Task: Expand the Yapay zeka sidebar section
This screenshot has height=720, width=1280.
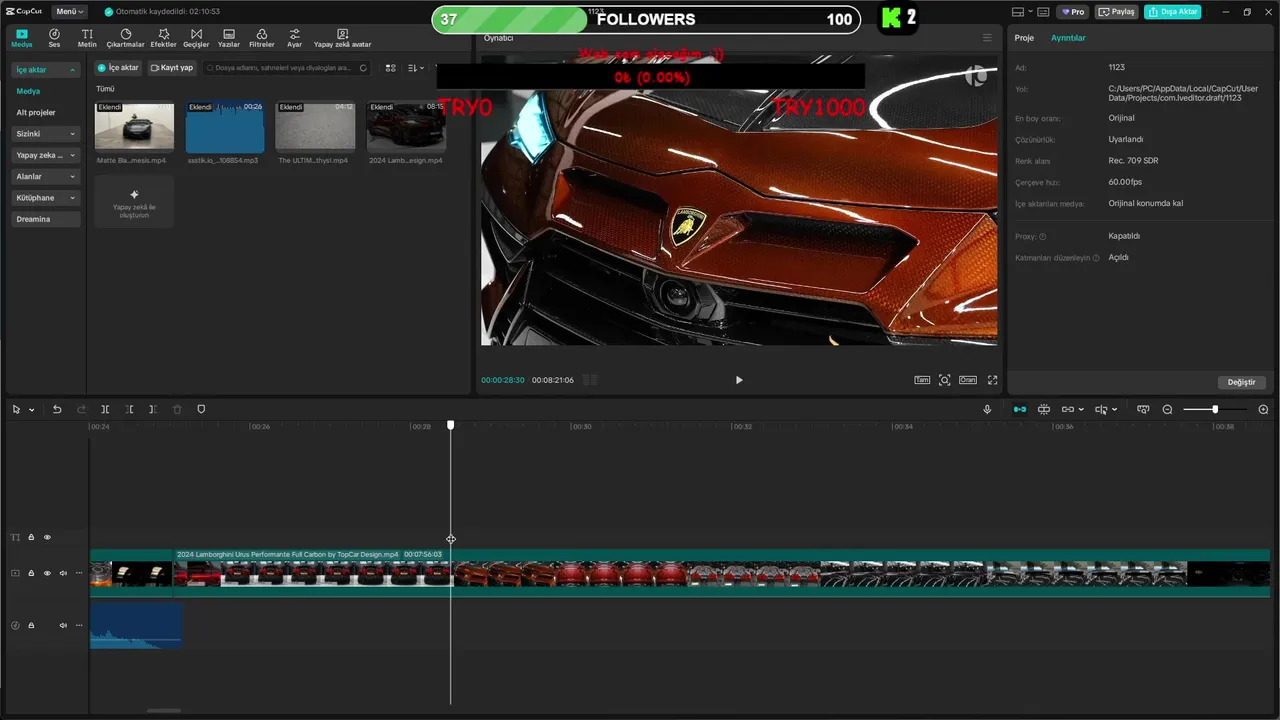Action: [x=45, y=155]
